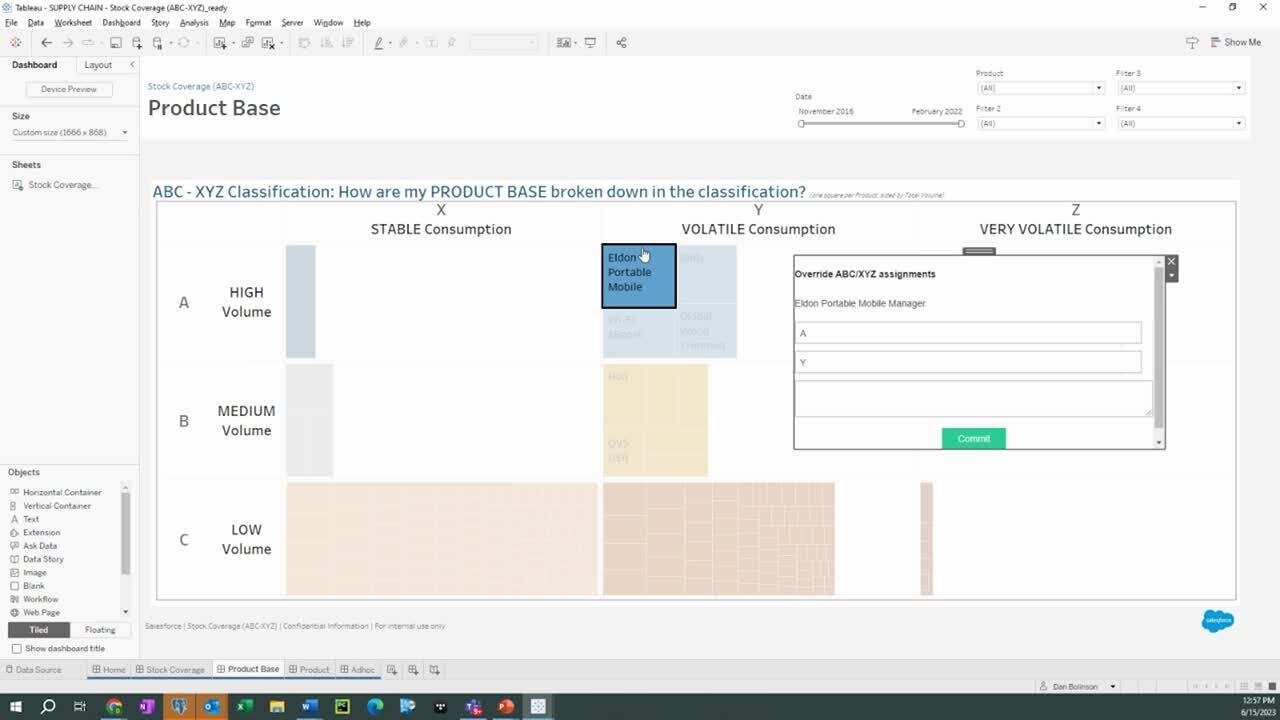Save the workbook with the save icon
This screenshot has width=1280, height=720.
pos(116,42)
